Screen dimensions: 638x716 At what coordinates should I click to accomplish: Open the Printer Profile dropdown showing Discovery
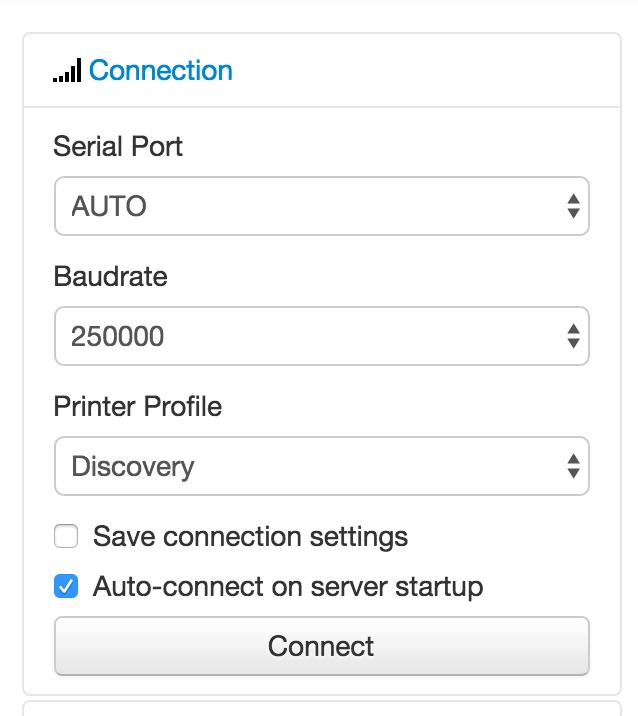tap(322, 466)
